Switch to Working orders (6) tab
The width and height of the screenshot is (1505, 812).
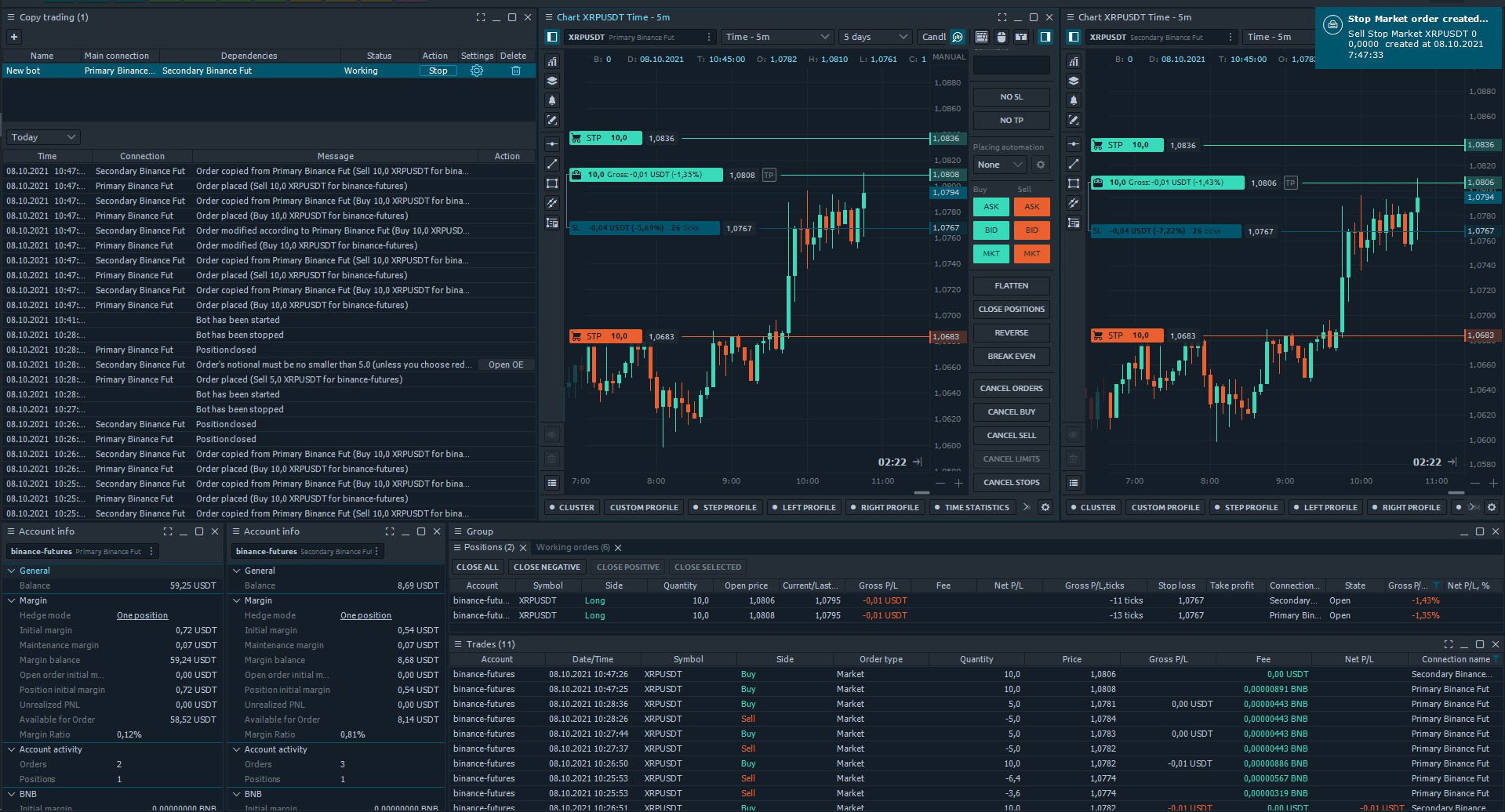click(x=573, y=548)
